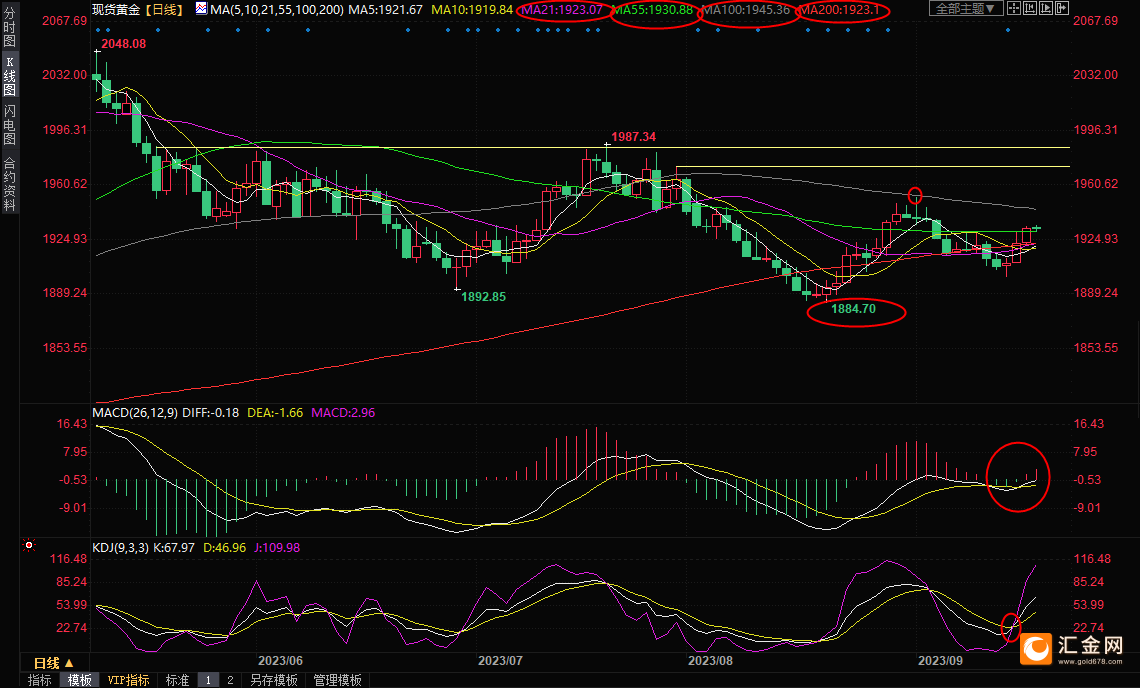Click the 1884.70 low price label
Image resolution: width=1140 pixels, height=688 pixels.
click(x=854, y=309)
